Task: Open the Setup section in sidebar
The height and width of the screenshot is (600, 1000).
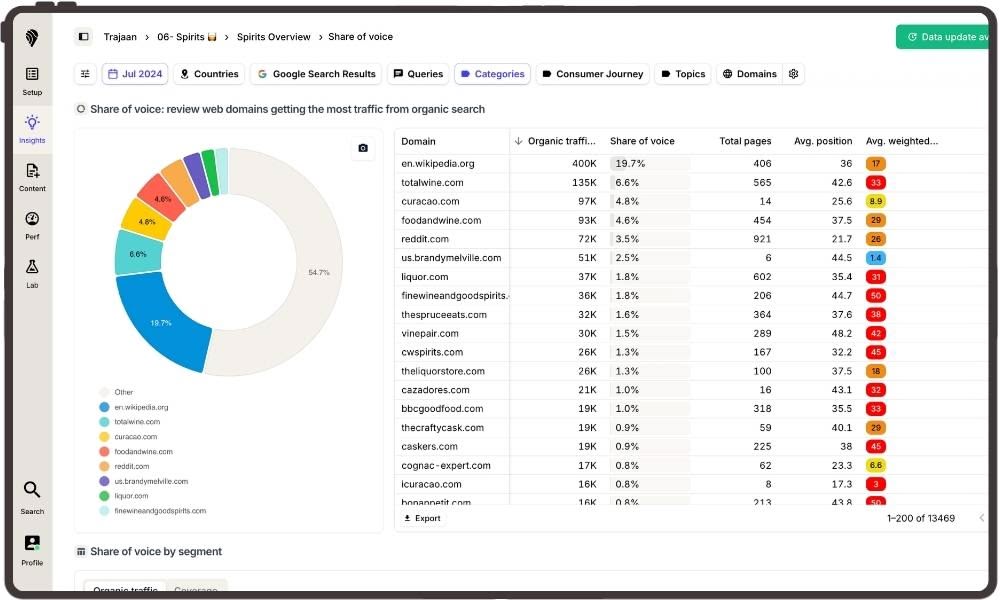Action: [32, 80]
